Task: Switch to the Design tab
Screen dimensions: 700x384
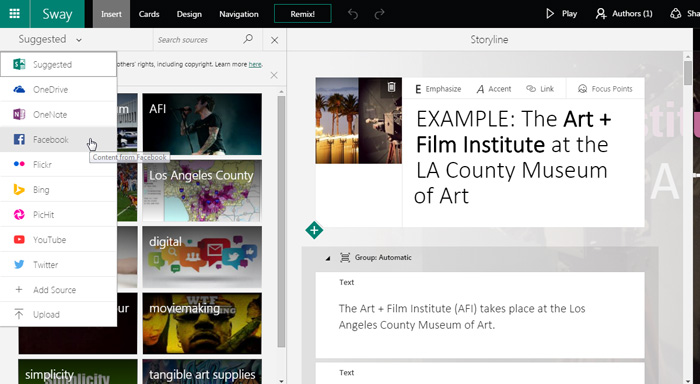Action: click(189, 14)
